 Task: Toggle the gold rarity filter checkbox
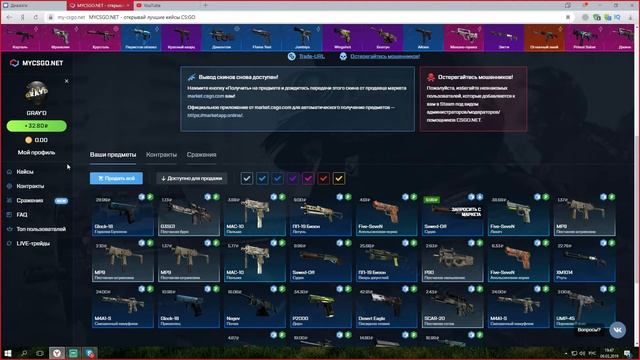(339, 178)
